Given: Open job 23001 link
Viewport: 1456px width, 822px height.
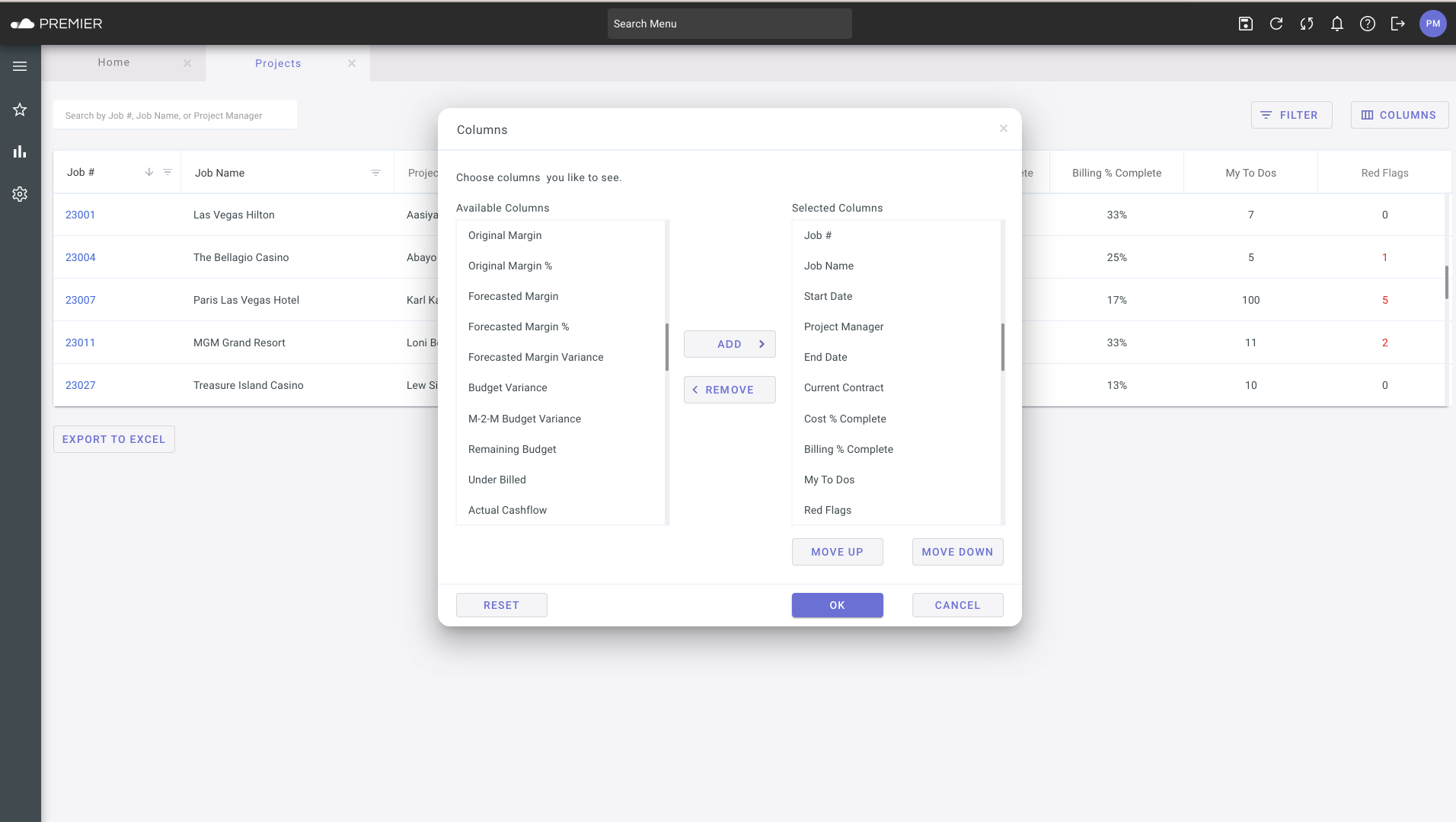Looking at the screenshot, I should tap(80, 214).
